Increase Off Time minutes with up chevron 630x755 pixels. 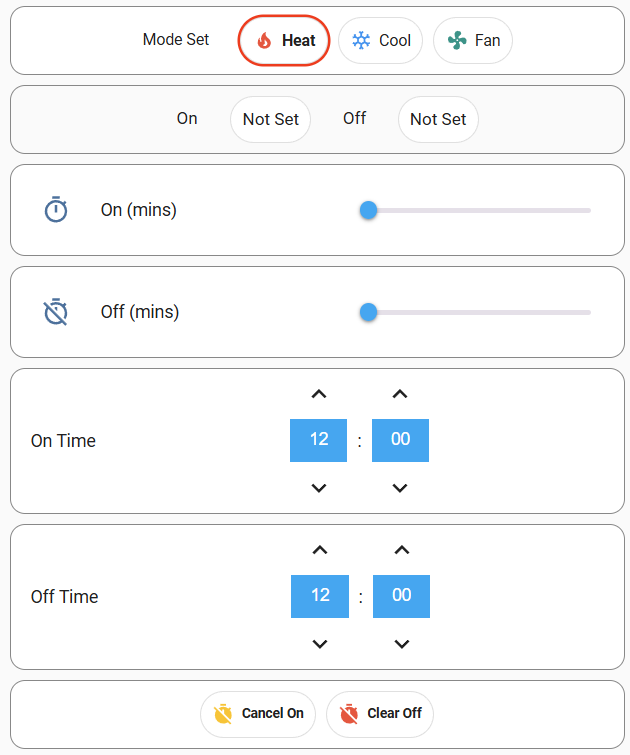coord(402,550)
